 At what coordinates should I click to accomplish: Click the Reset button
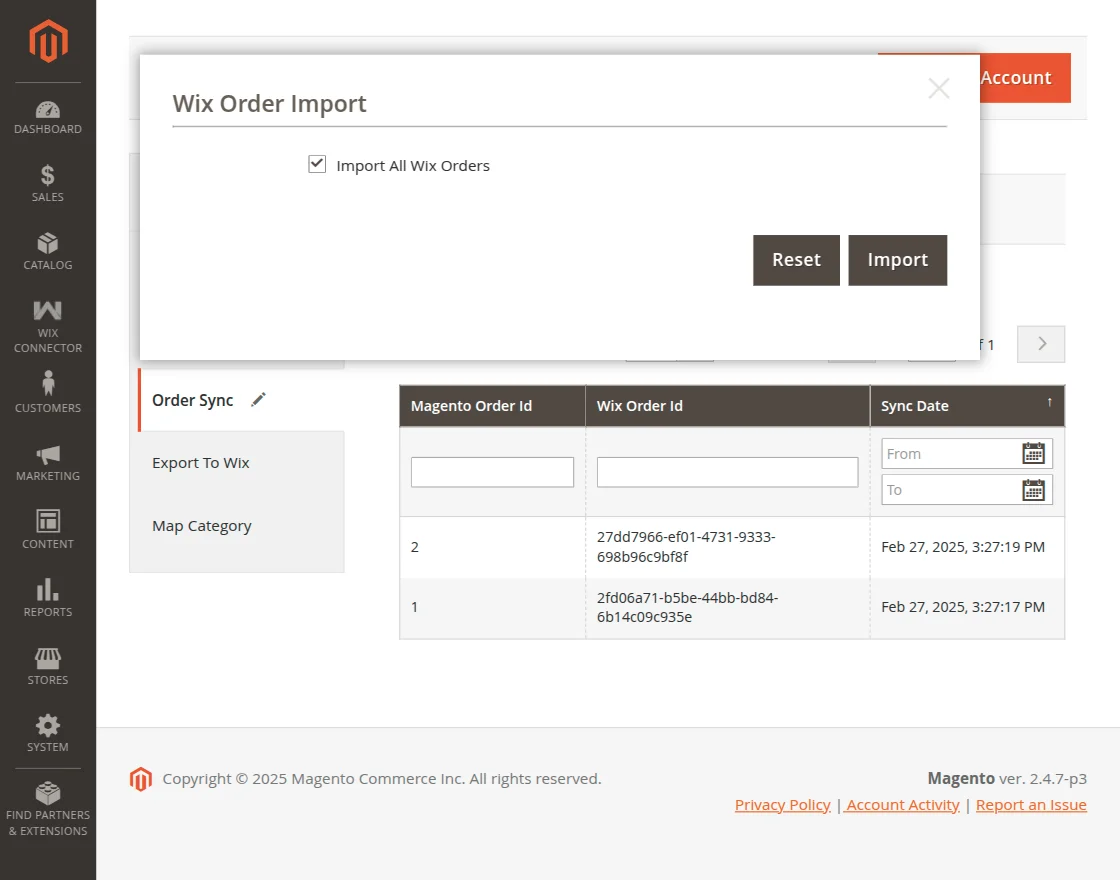tap(796, 260)
